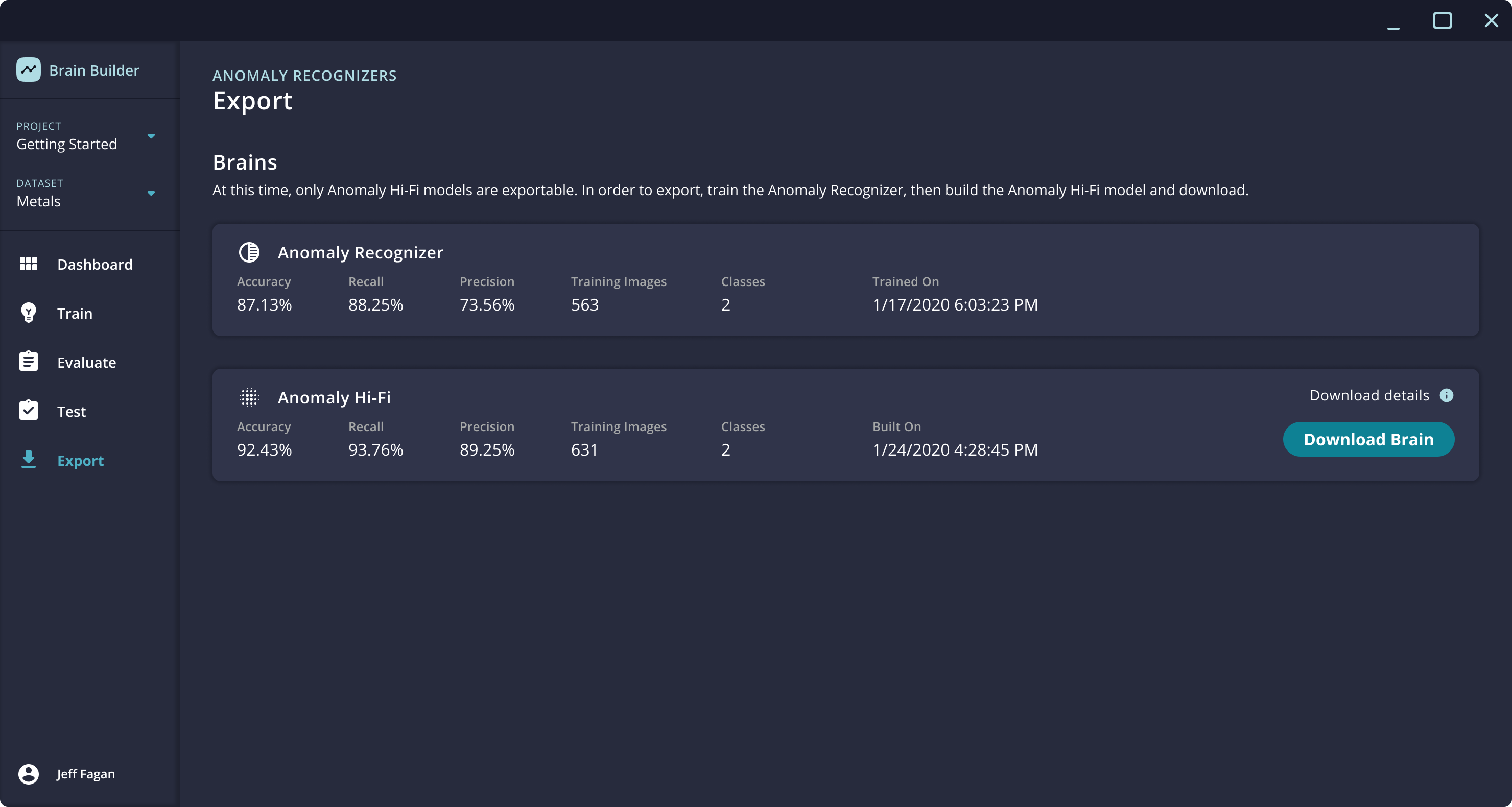Select the Test navigation icon

coord(28,411)
